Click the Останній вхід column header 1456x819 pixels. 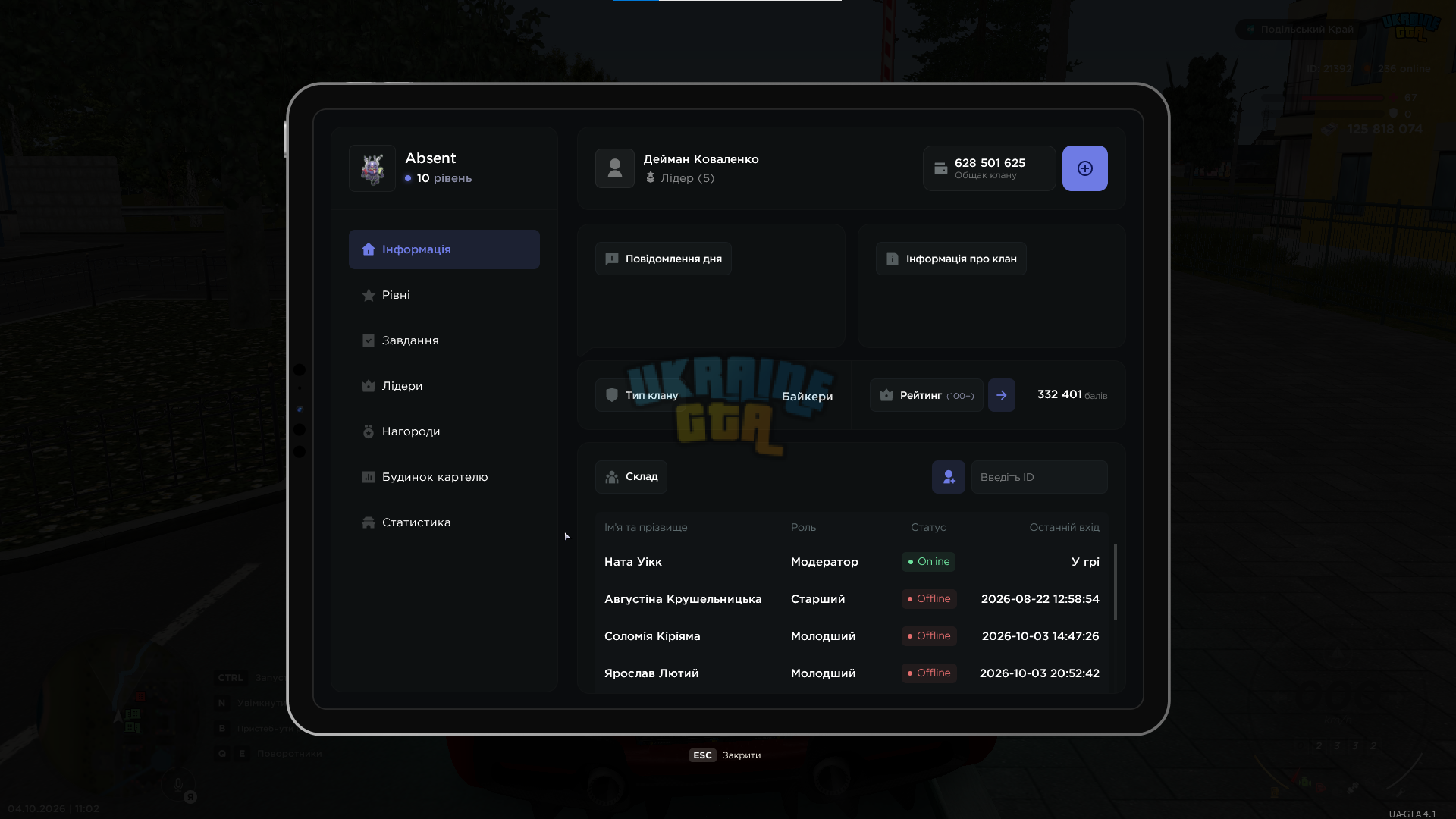tap(1064, 527)
